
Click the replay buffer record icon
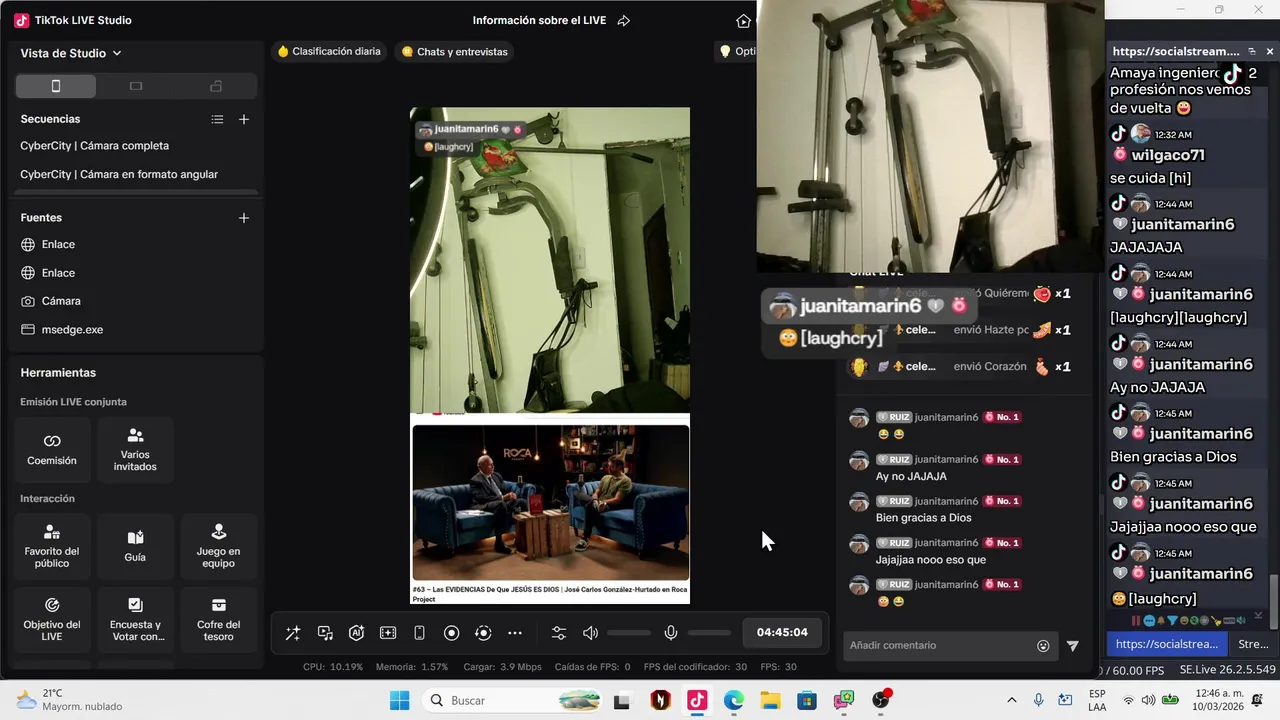pos(483,633)
